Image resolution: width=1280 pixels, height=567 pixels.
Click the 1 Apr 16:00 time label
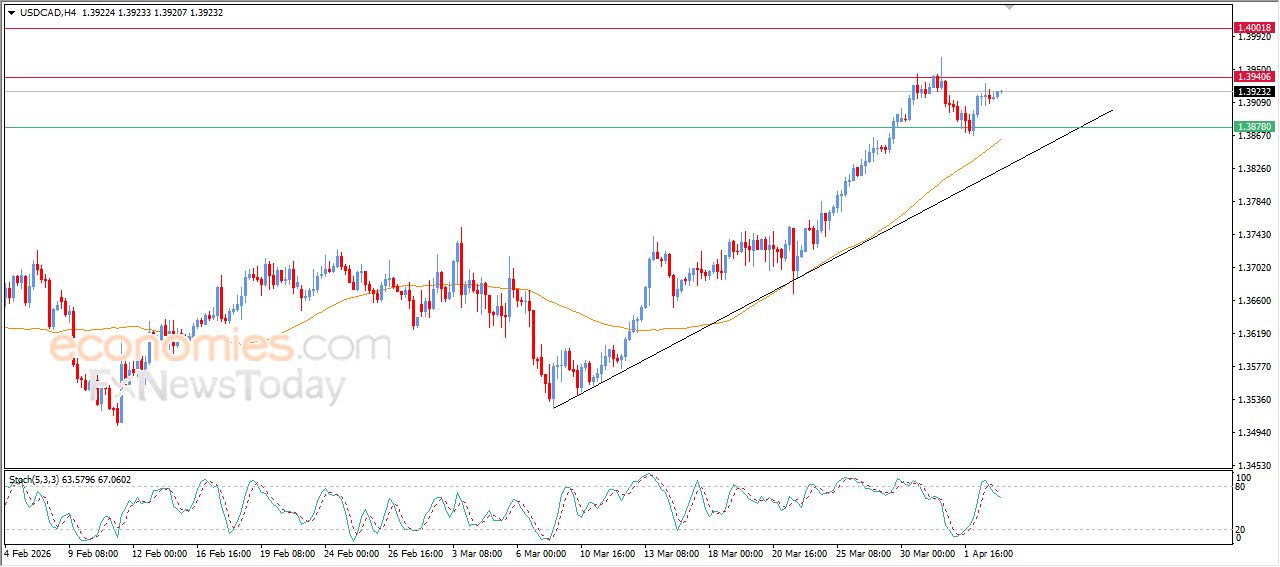990,553
